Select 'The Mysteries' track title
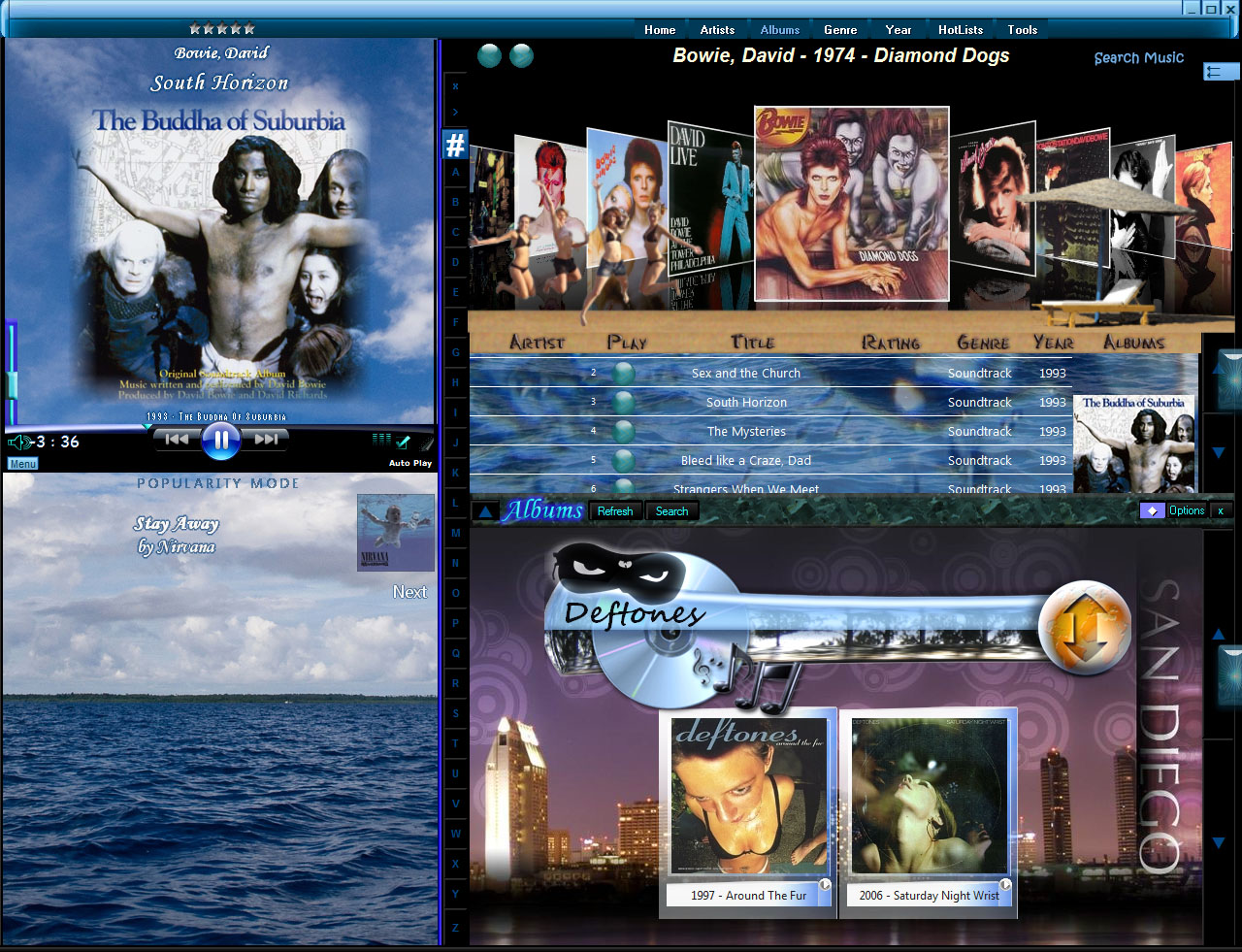 click(x=746, y=431)
